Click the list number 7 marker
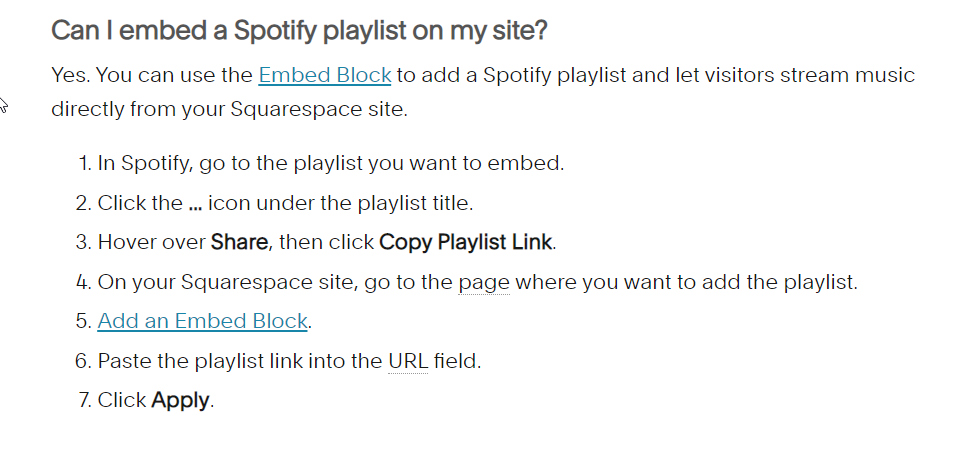Image resolution: width=962 pixels, height=475 pixels. point(85,400)
